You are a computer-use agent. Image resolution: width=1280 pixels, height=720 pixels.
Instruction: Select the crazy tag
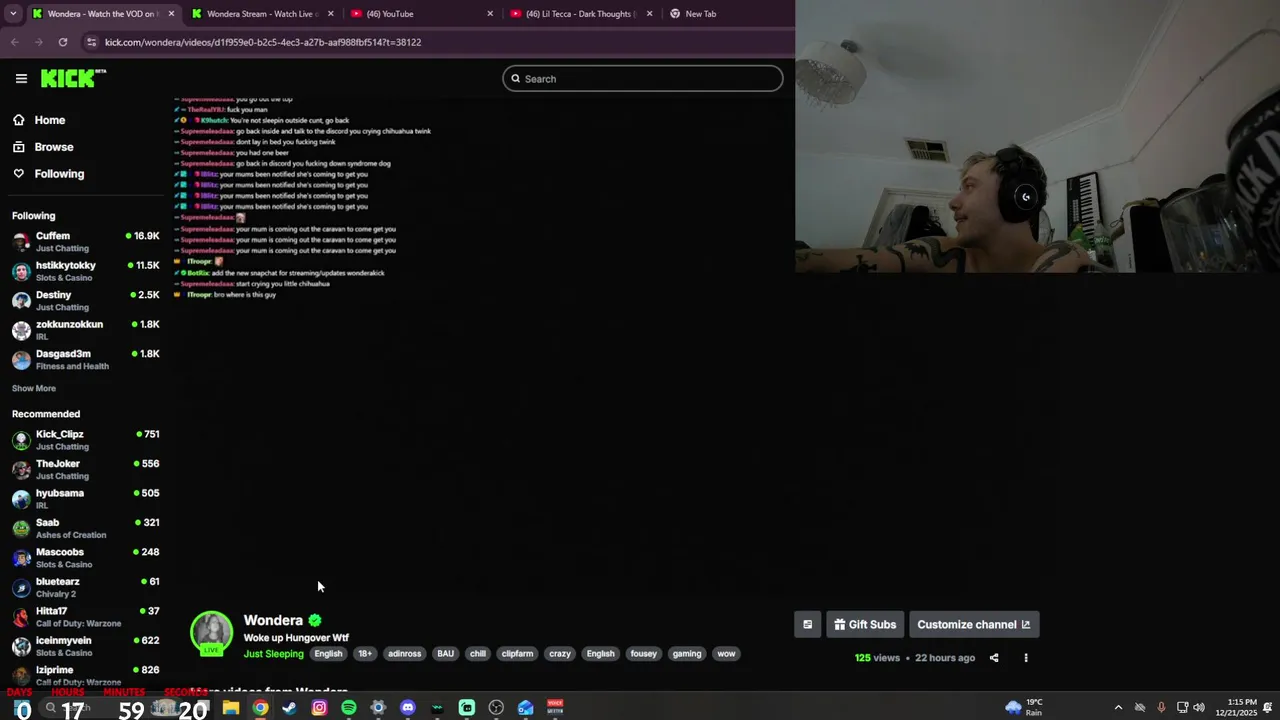(x=560, y=654)
